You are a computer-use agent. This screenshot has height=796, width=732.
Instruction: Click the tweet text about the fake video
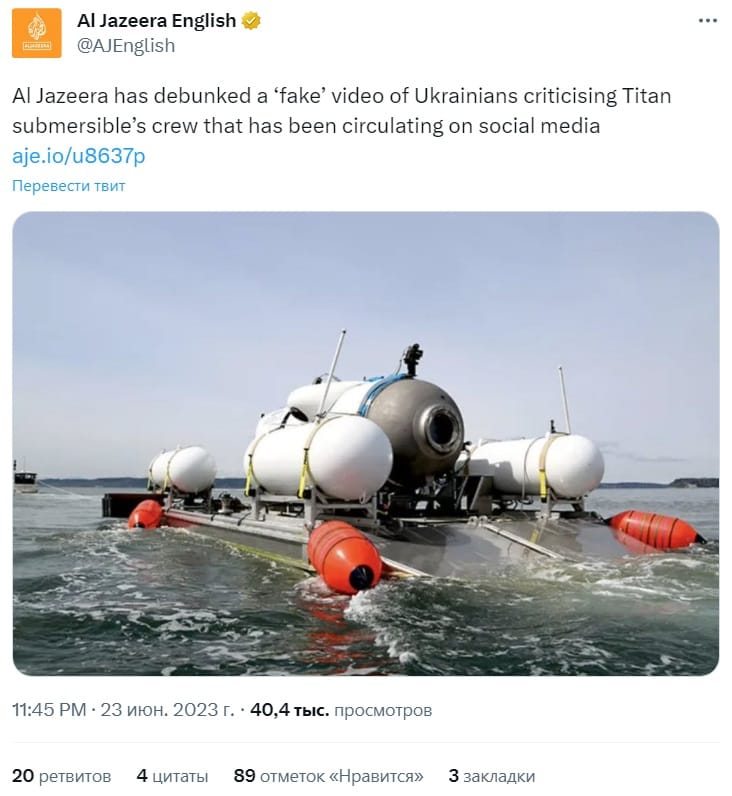[341, 111]
